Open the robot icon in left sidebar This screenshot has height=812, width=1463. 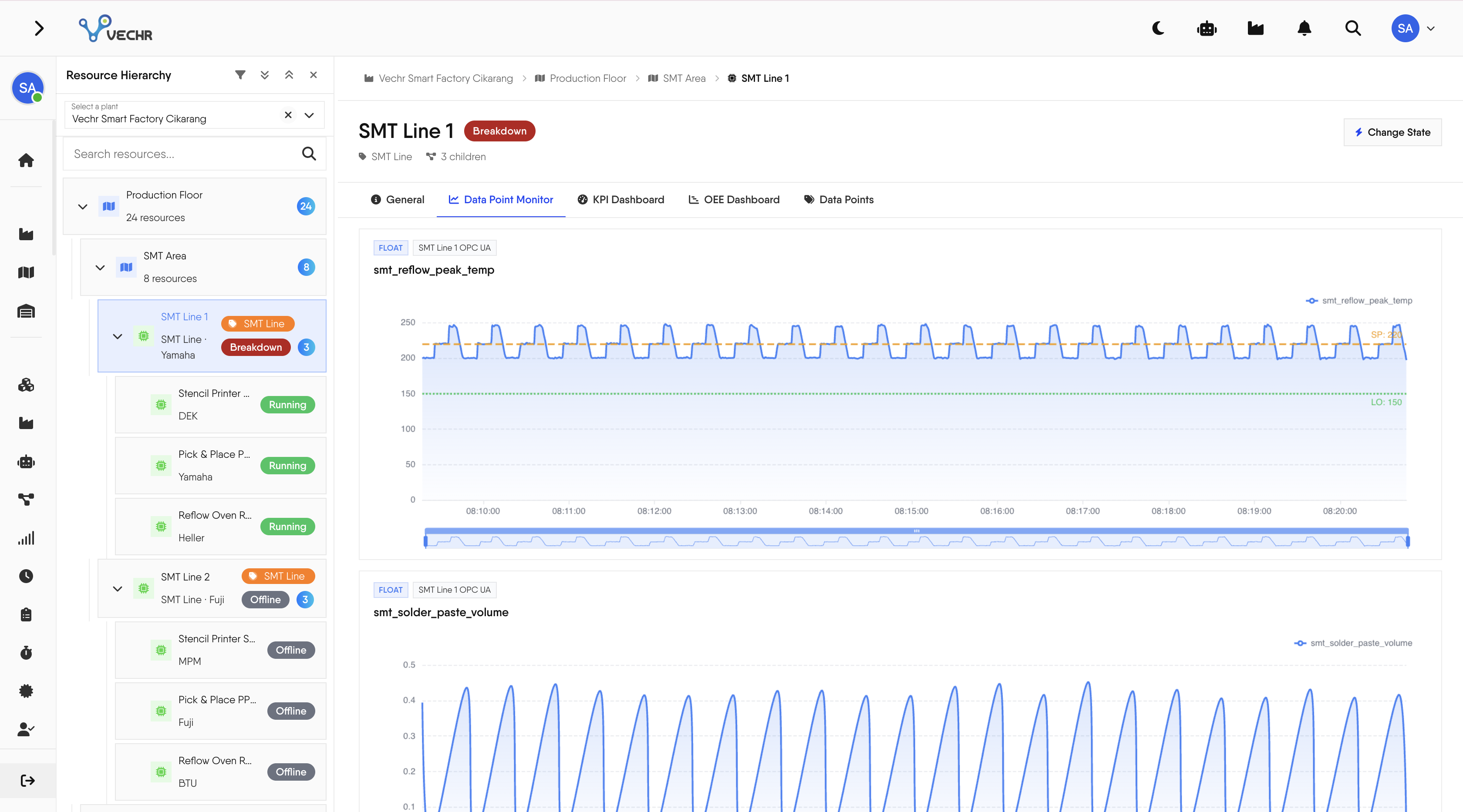click(26, 462)
